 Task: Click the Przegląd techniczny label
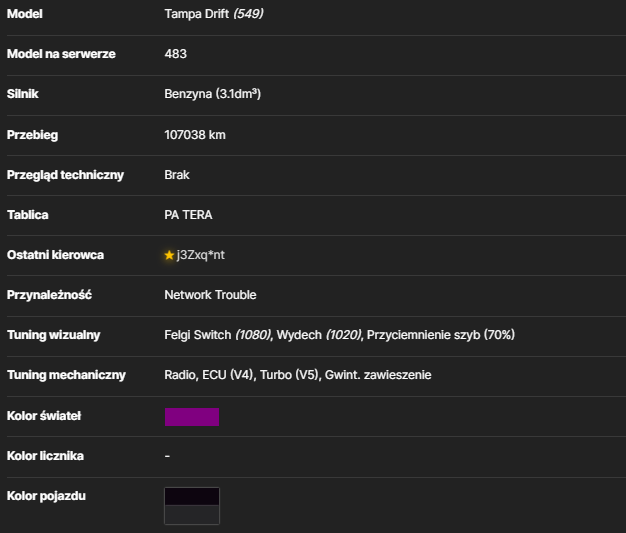point(65,175)
